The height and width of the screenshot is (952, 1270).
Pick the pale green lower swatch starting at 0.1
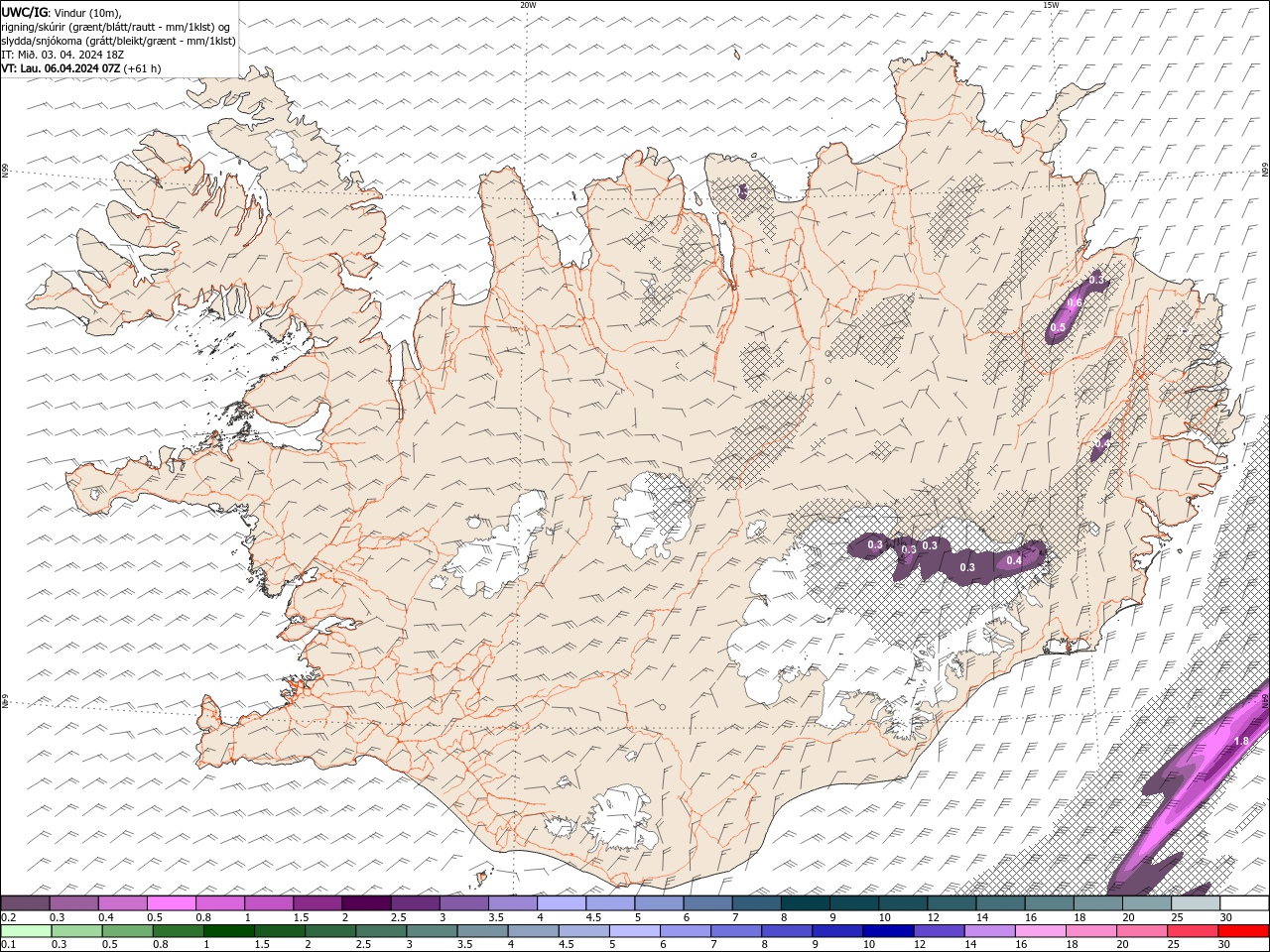pos(26,931)
